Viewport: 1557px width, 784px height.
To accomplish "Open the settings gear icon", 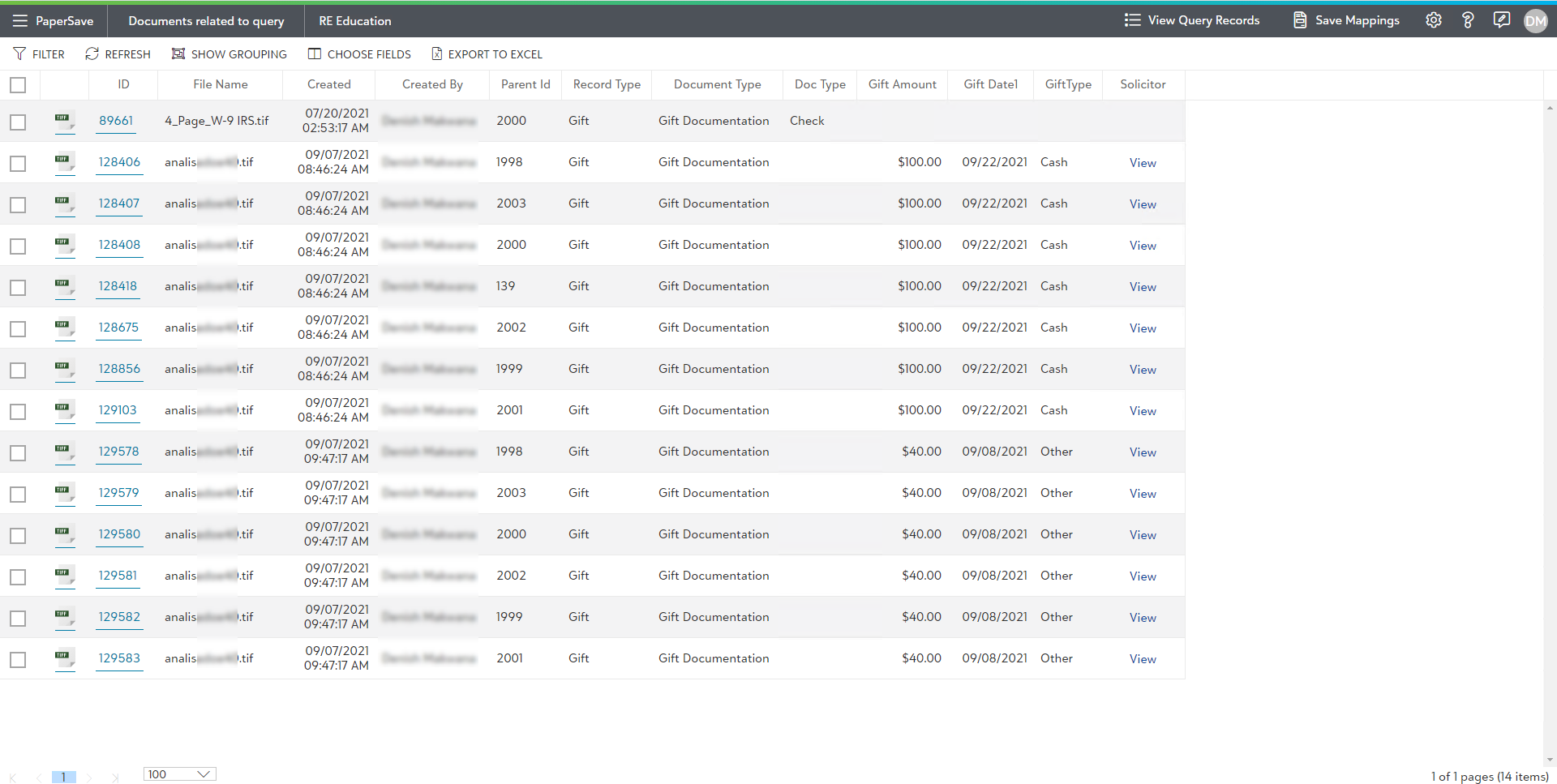I will [x=1433, y=21].
